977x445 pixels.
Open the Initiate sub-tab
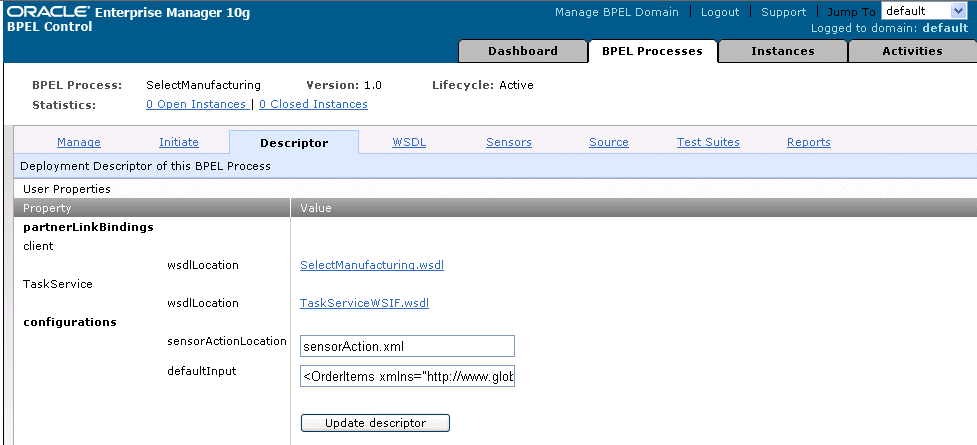[x=179, y=142]
